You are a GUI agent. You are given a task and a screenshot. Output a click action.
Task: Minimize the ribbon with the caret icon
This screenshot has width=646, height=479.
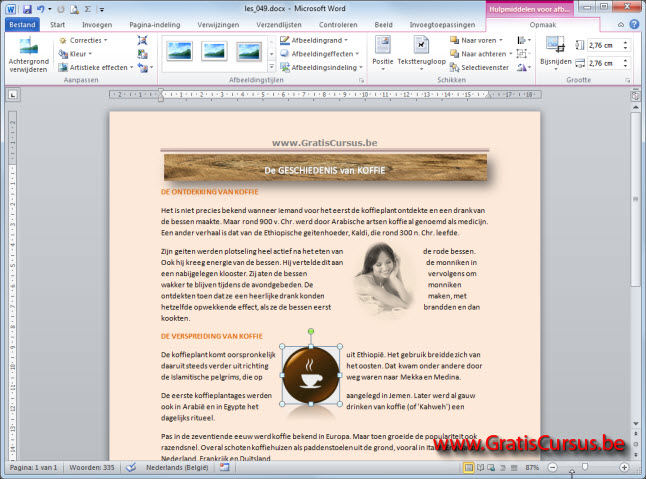(620, 25)
